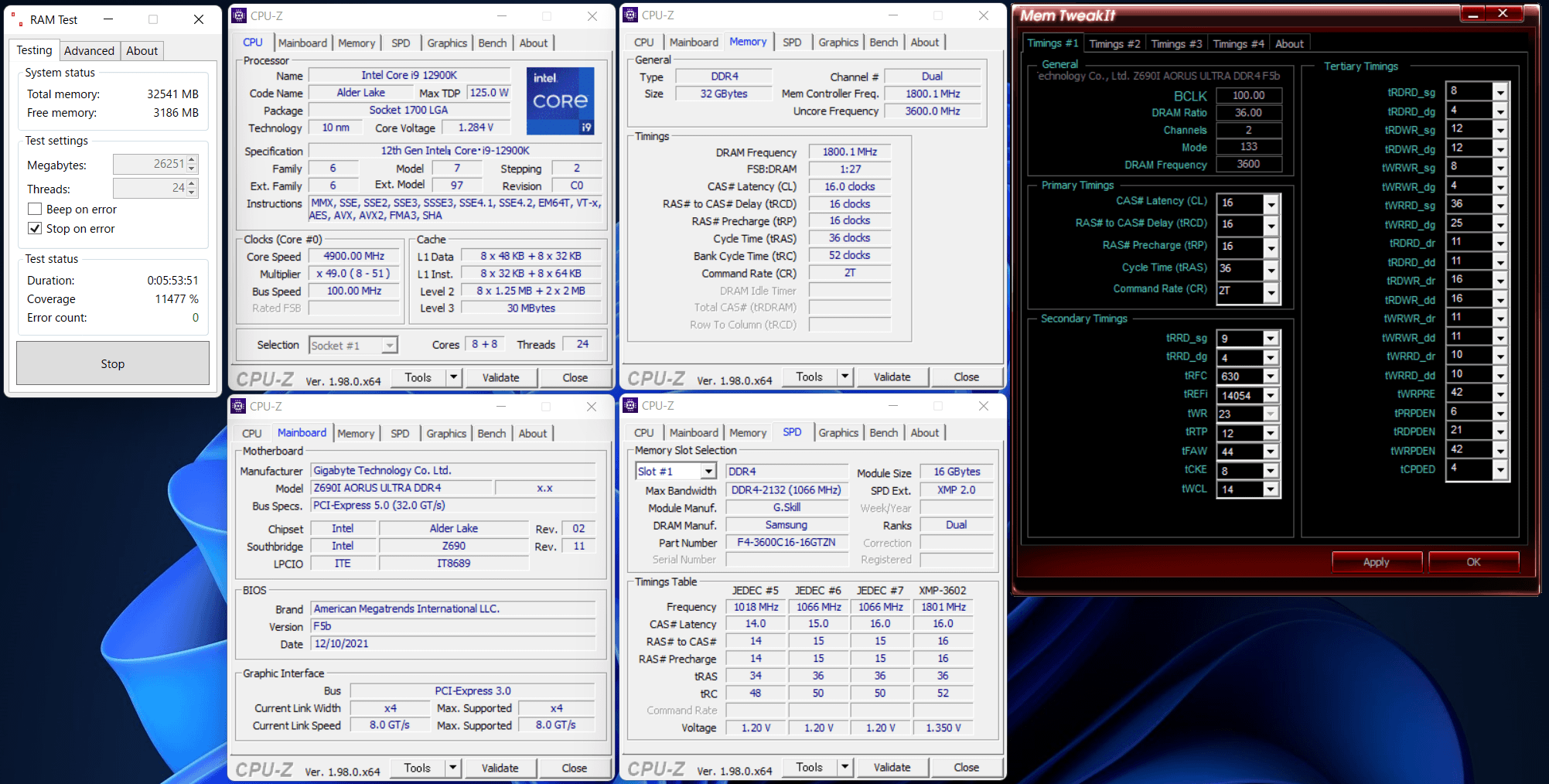Open Tools dropdown arrow in SPD tab window
The image size is (1549, 784).
(x=845, y=767)
